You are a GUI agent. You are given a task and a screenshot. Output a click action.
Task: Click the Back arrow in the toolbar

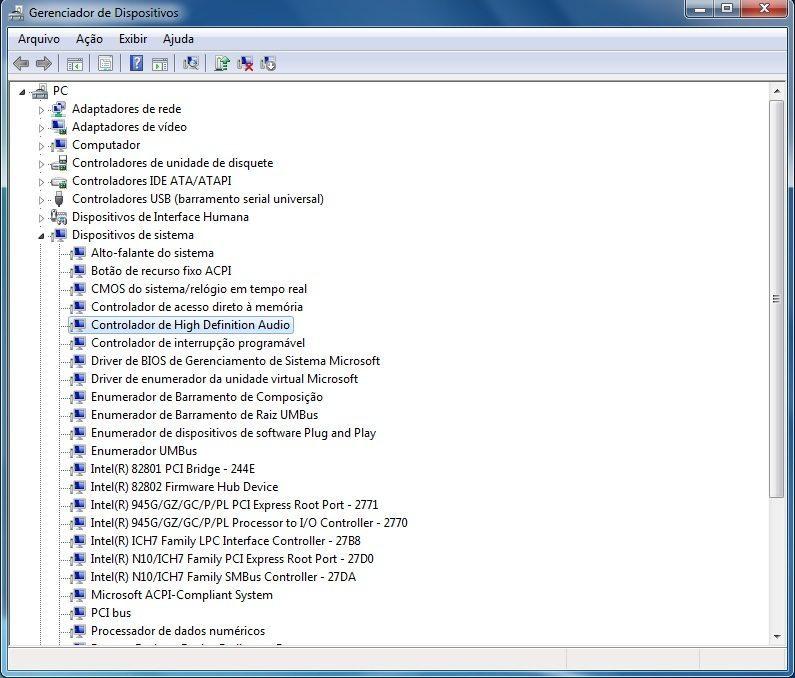pyautogui.click(x=21, y=63)
